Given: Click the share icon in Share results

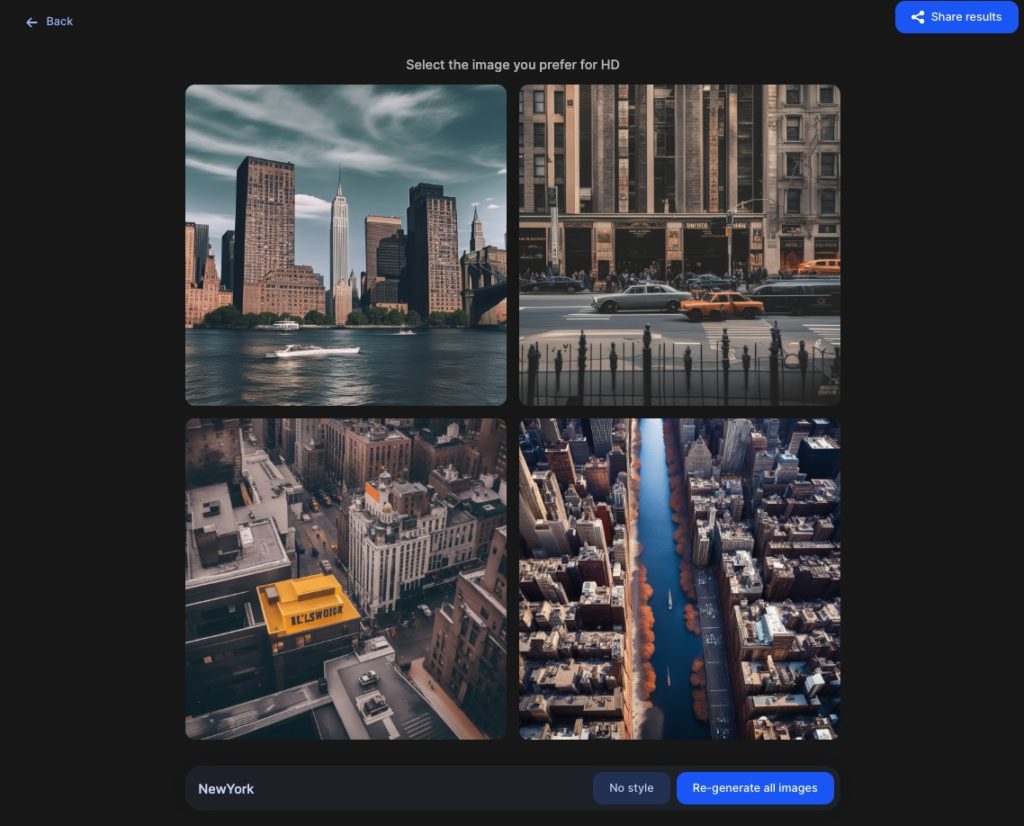Looking at the screenshot, I should 917,17.
